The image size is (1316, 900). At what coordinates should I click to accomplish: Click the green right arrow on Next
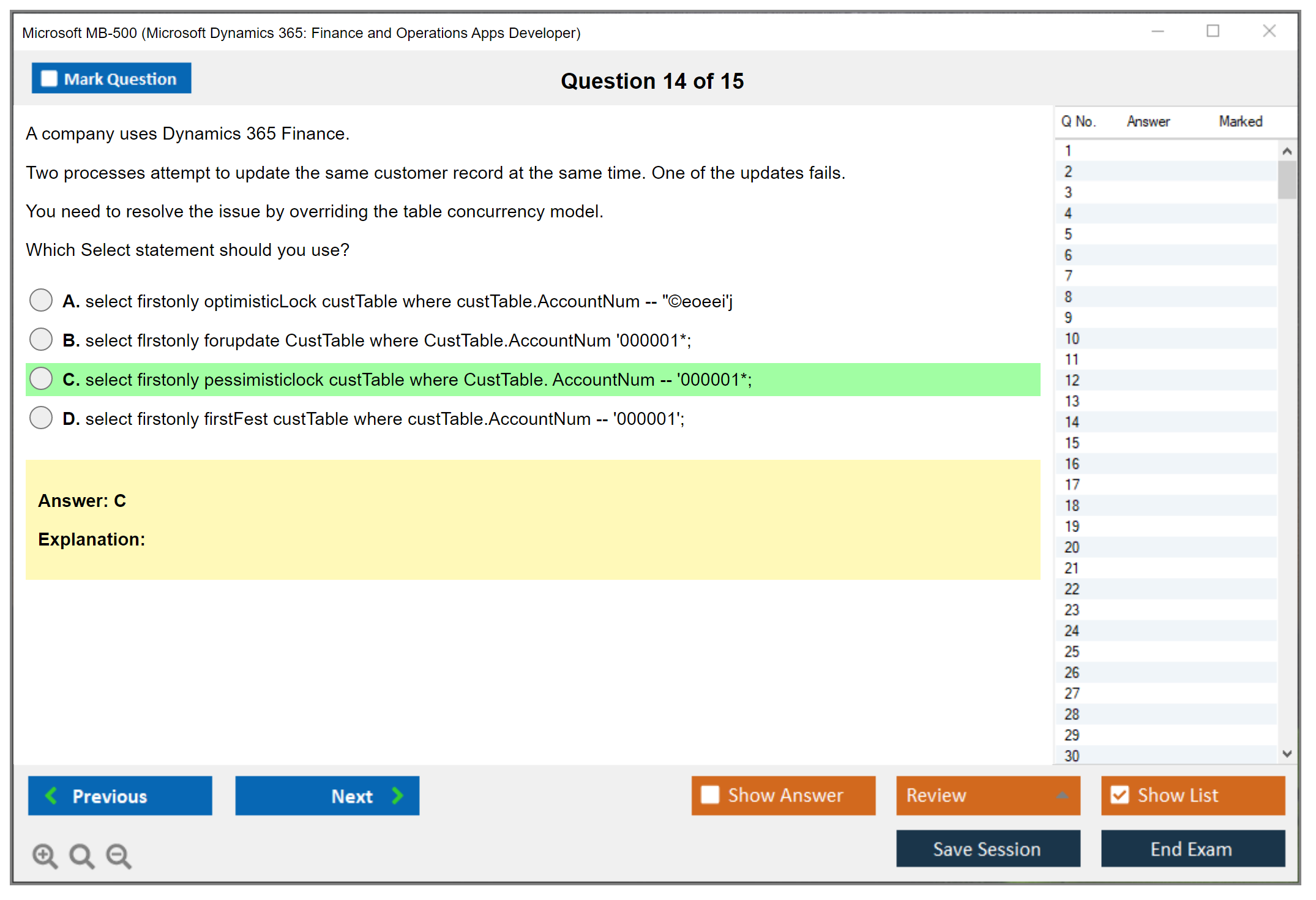(398, 795)
